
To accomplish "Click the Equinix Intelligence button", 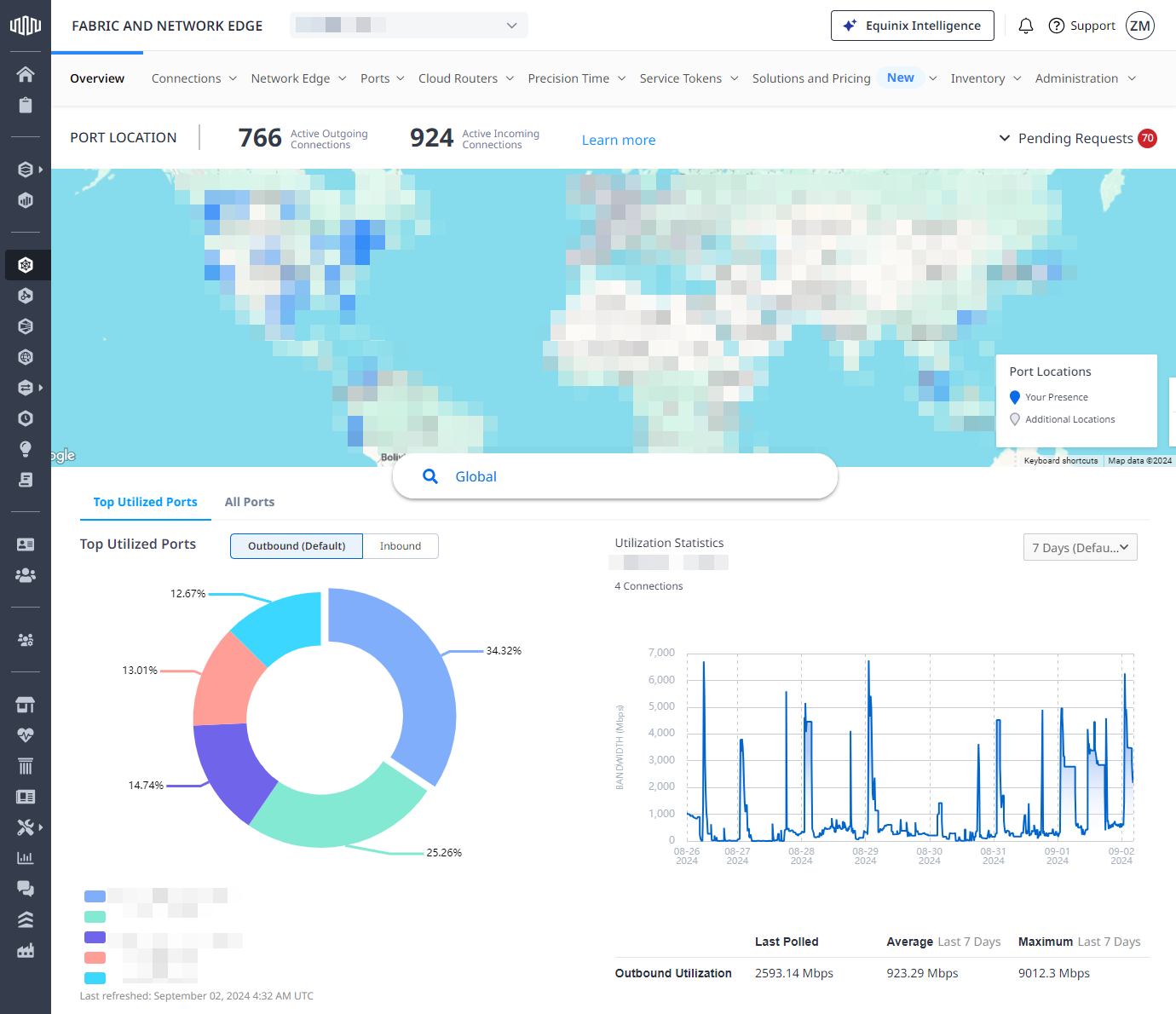I will coord(912,26).
